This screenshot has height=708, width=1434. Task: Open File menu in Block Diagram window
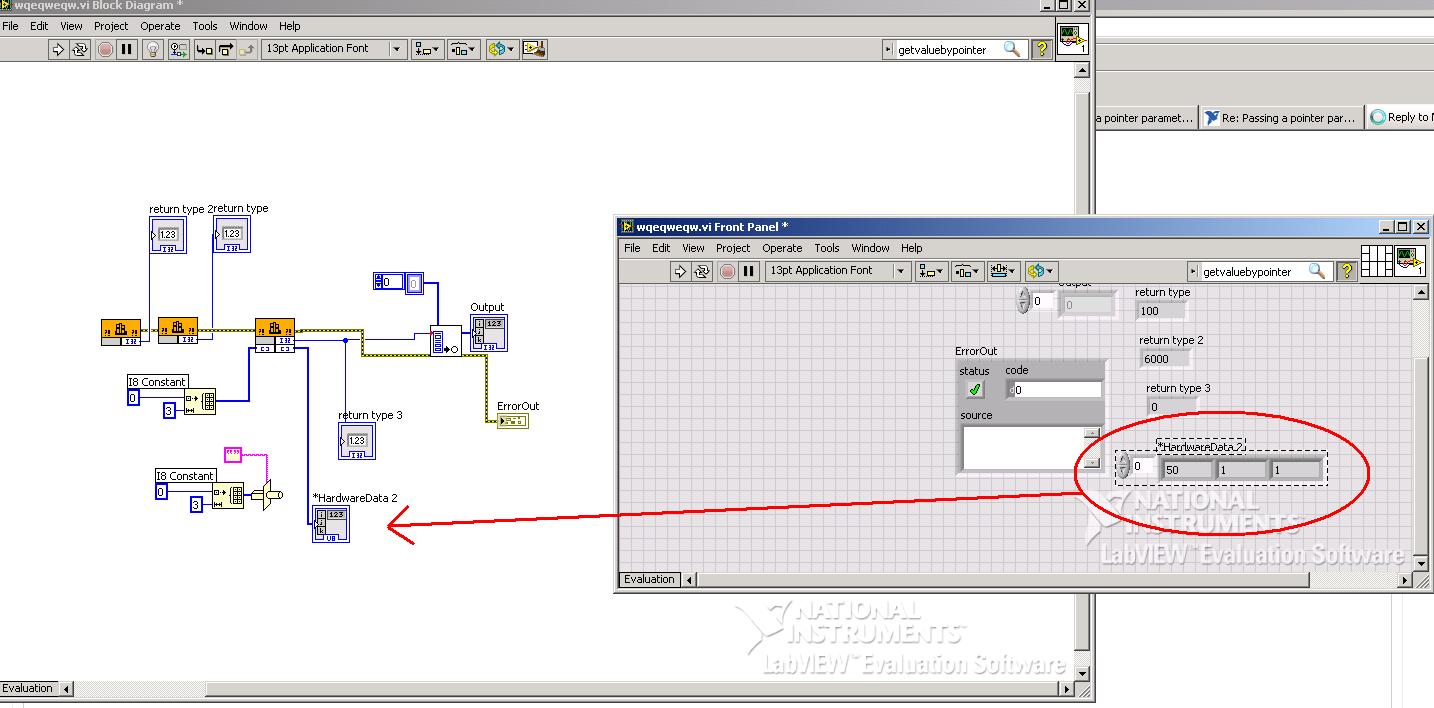(10, 26)
